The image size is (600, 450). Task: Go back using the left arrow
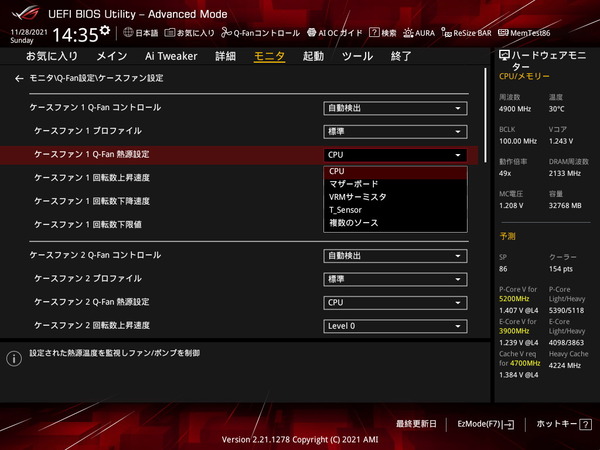(19, 78)
